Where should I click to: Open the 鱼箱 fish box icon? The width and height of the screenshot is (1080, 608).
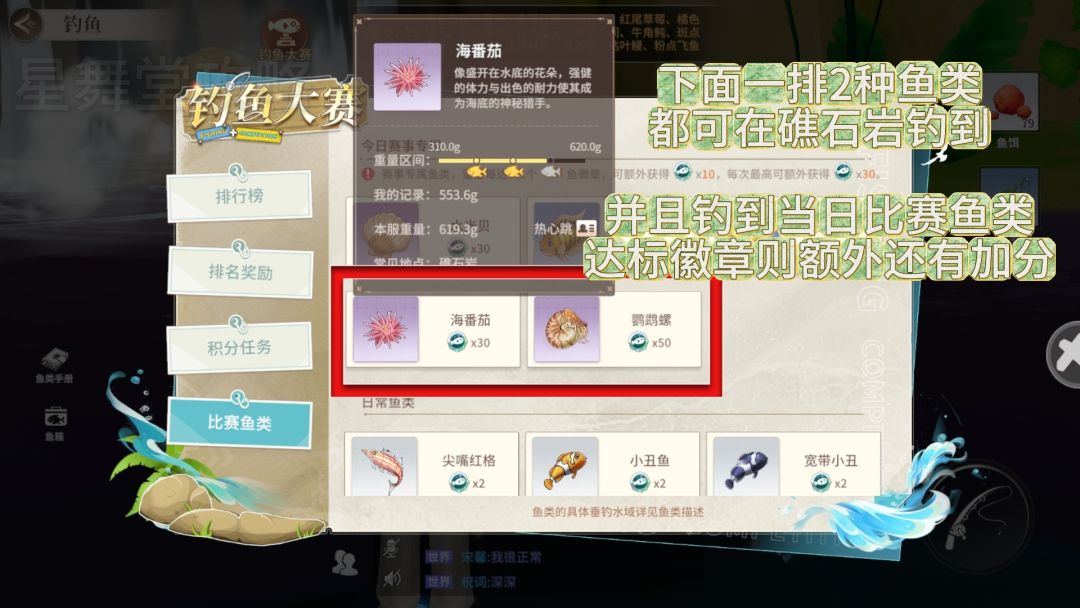(x=54, y=423)
